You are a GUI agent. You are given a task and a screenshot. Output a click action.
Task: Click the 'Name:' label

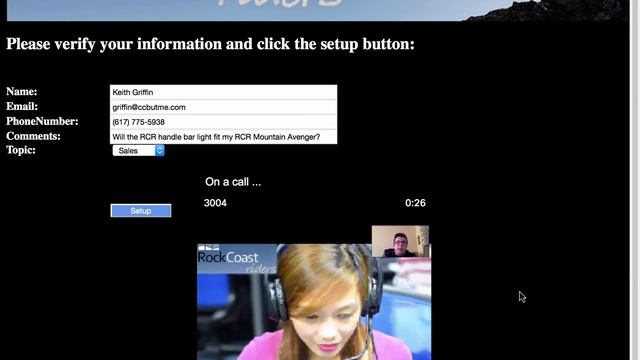tap(22, 91)
